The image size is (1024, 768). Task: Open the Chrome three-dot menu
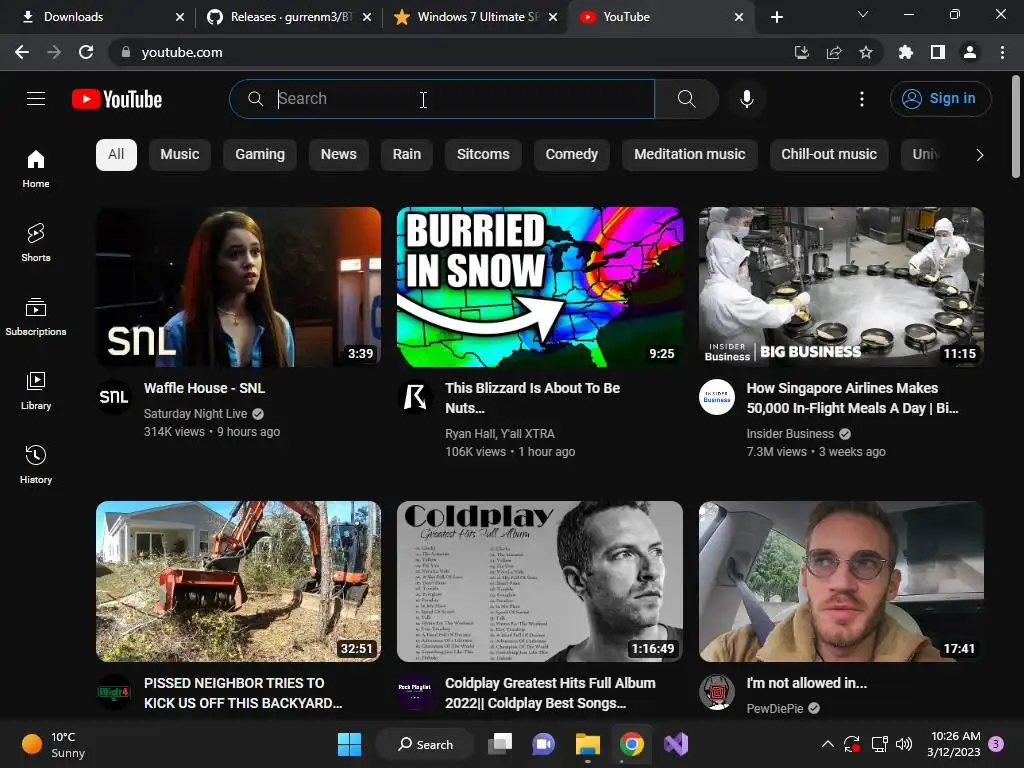click(x=1002, y=52)
